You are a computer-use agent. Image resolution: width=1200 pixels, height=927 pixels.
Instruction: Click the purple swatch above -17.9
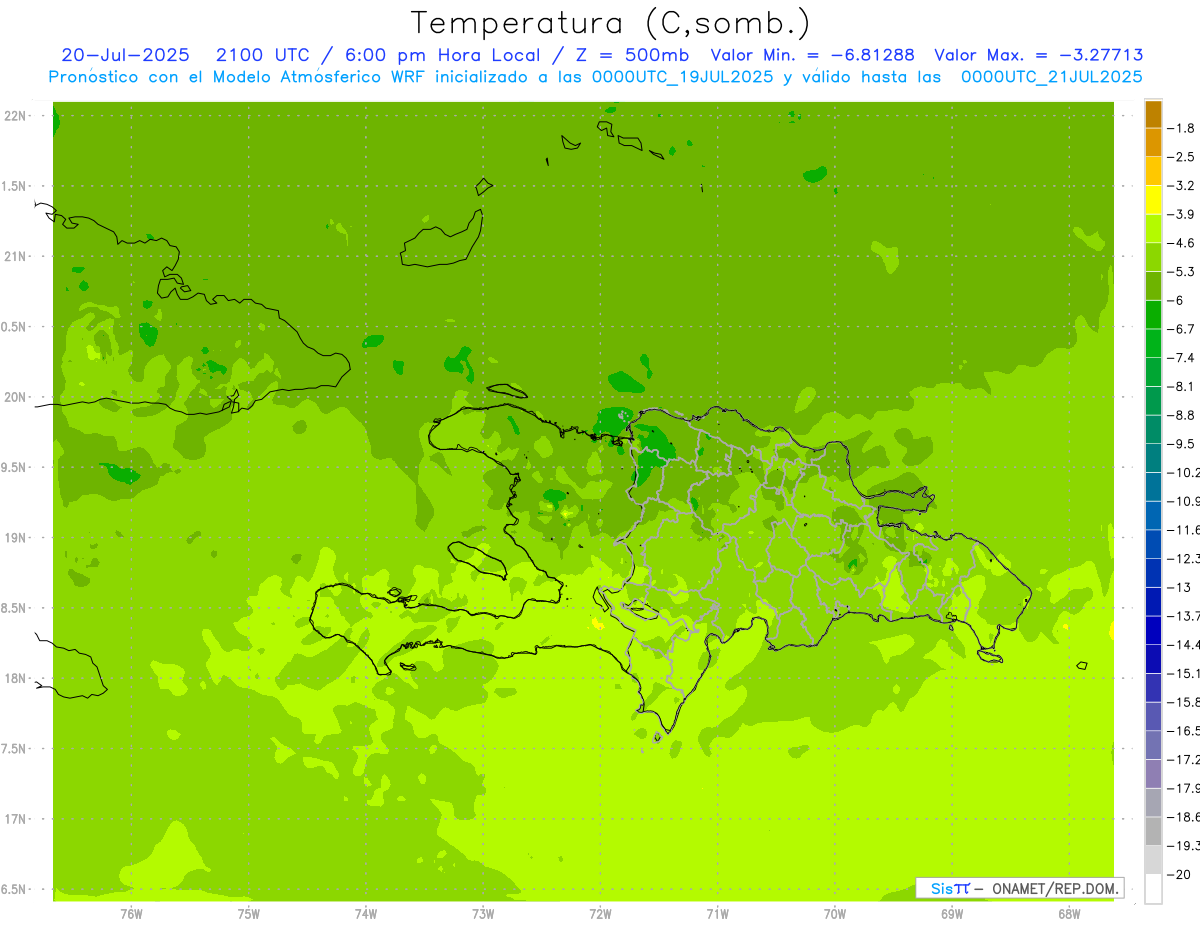pyautogui.click(x=1153, y=774)
